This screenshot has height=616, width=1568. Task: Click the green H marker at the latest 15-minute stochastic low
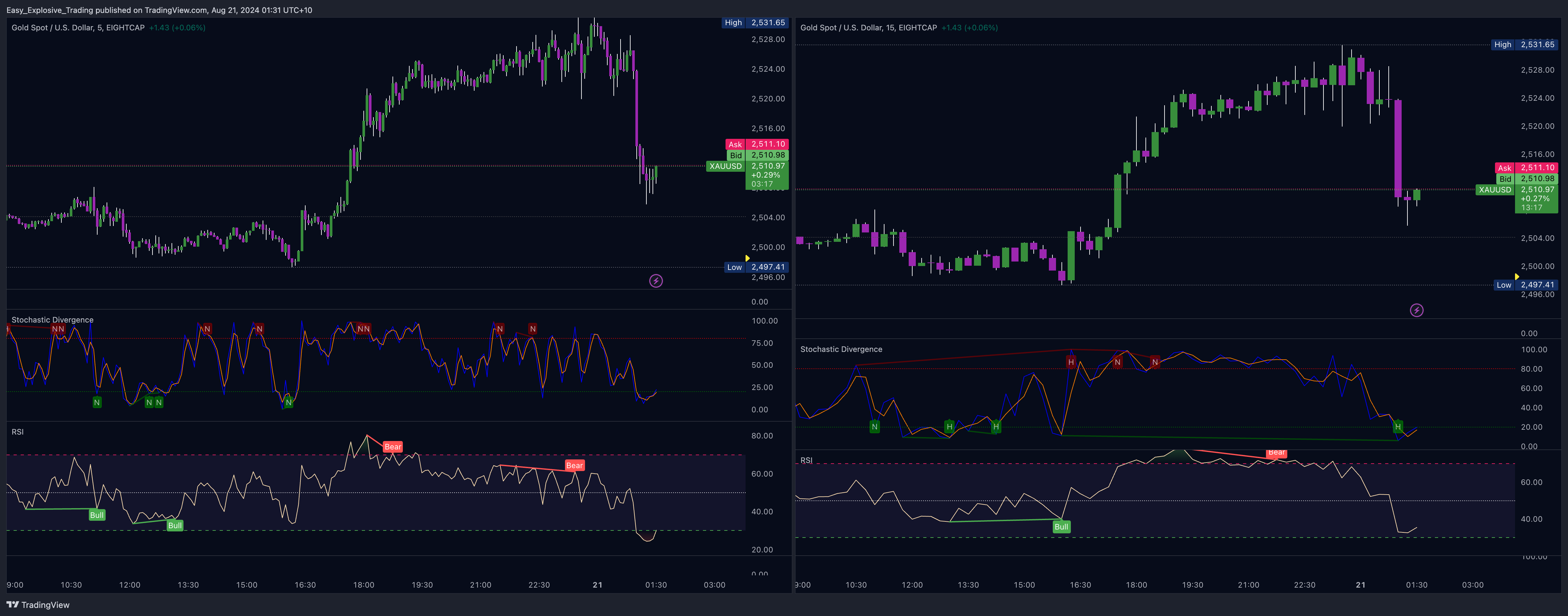[x=1397, y=427]
